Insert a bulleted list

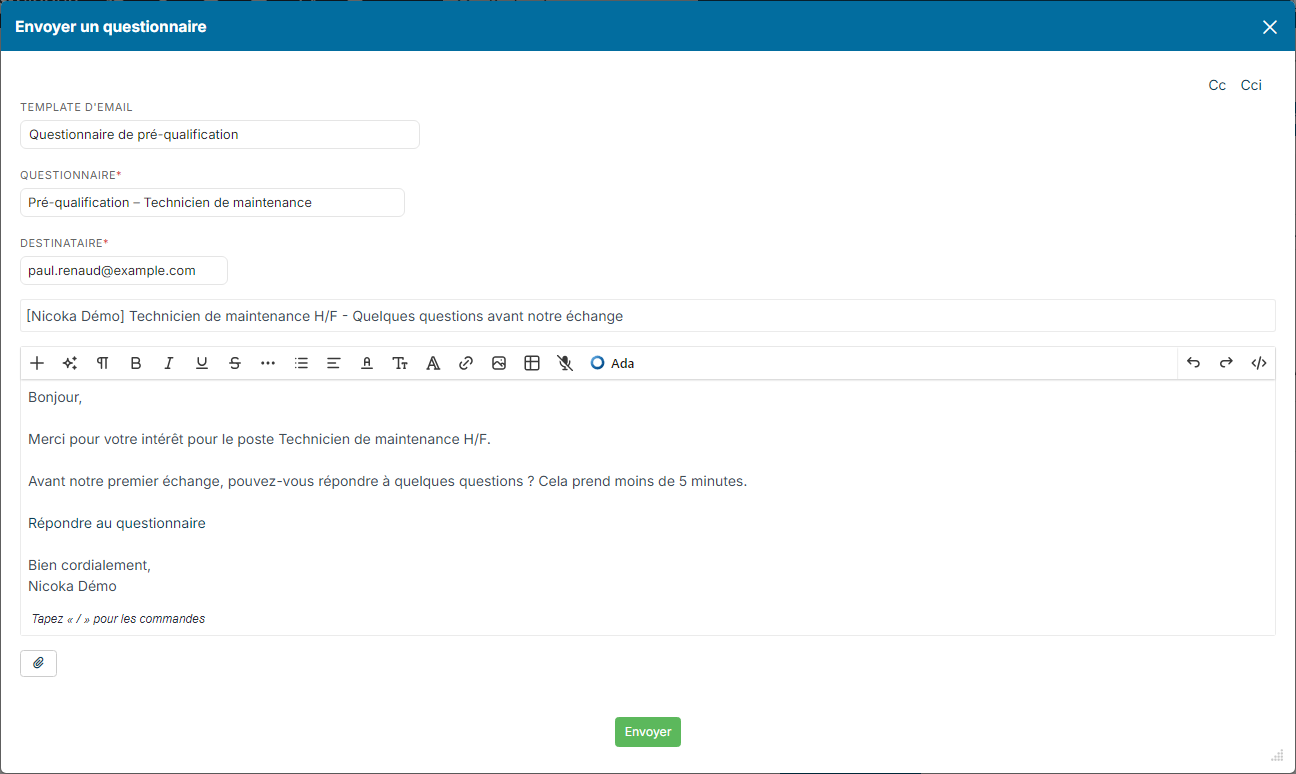tap(301, 363)
